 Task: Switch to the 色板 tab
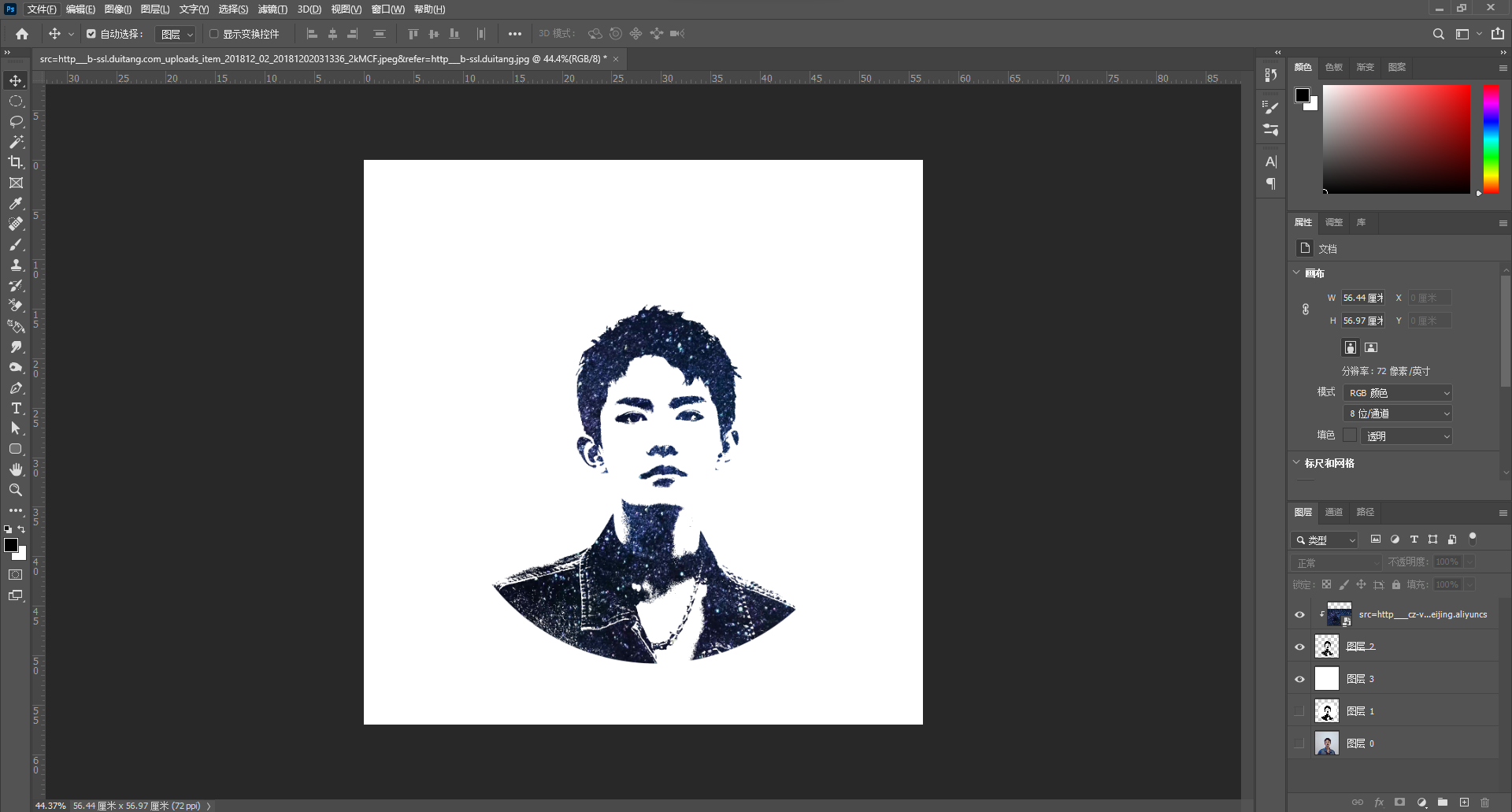pos(1334,67)
